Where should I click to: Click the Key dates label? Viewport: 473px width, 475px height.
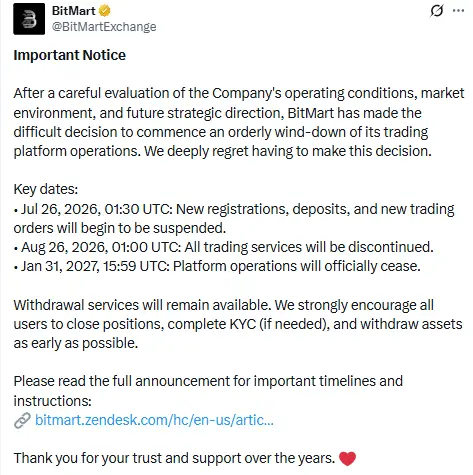pyautogui.click(x=46, y=189)
